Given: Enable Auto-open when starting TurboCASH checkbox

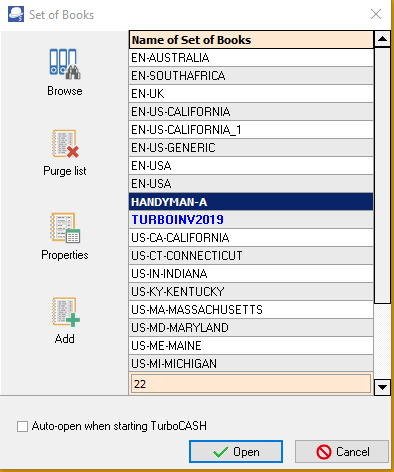Looking at the screenshot, I should click(22, 426).
